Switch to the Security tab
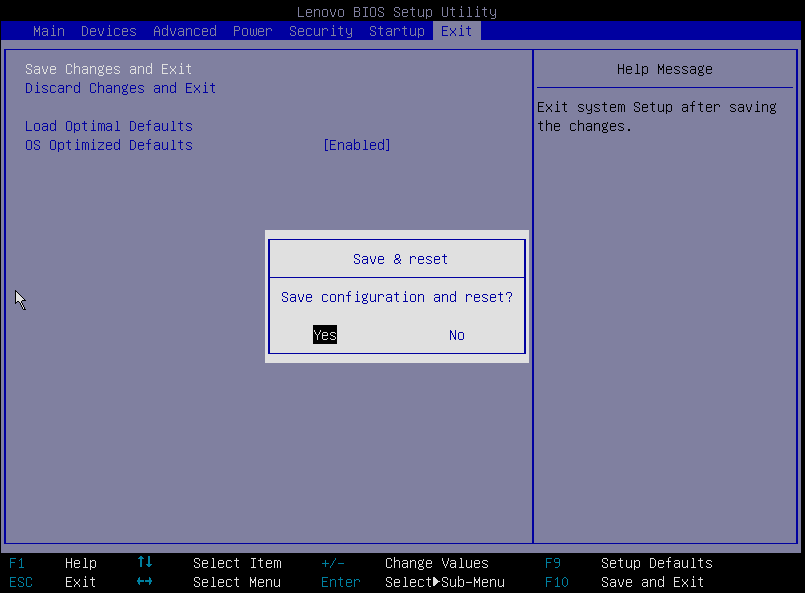 [321, 31]
